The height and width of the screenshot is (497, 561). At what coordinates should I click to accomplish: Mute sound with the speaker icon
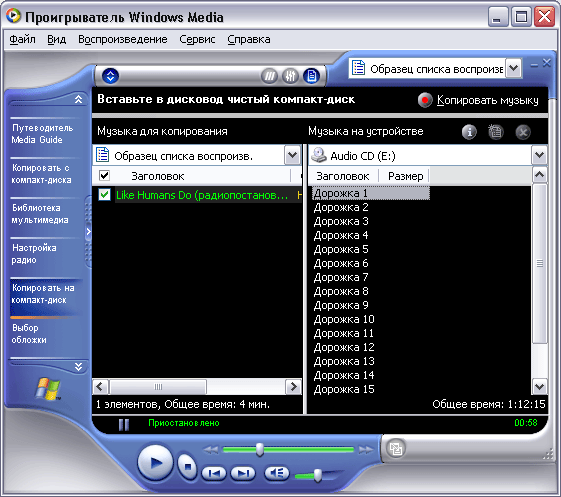[277, 473]
